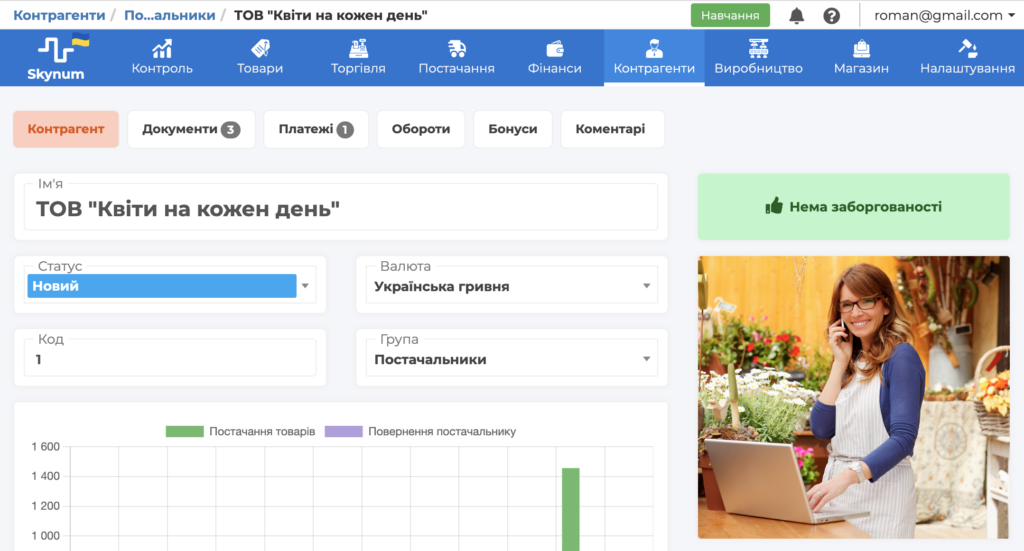1024x551 pixels.
Task: Open the Контрагенти section
Action: [x=654, y=57]
